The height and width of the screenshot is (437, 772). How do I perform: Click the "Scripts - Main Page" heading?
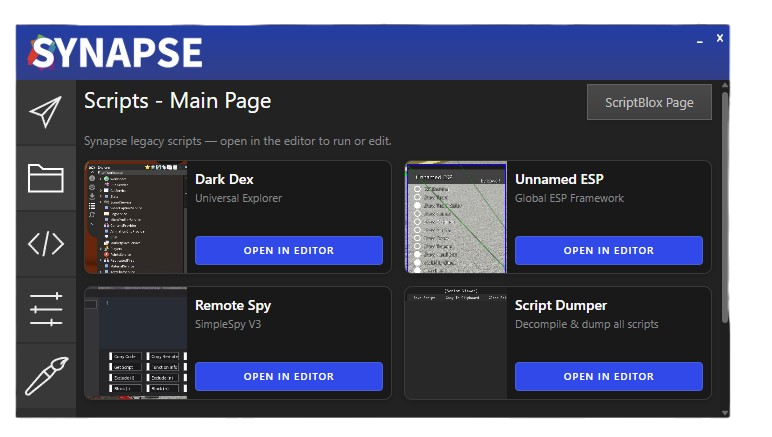click(x=177, y=101)
